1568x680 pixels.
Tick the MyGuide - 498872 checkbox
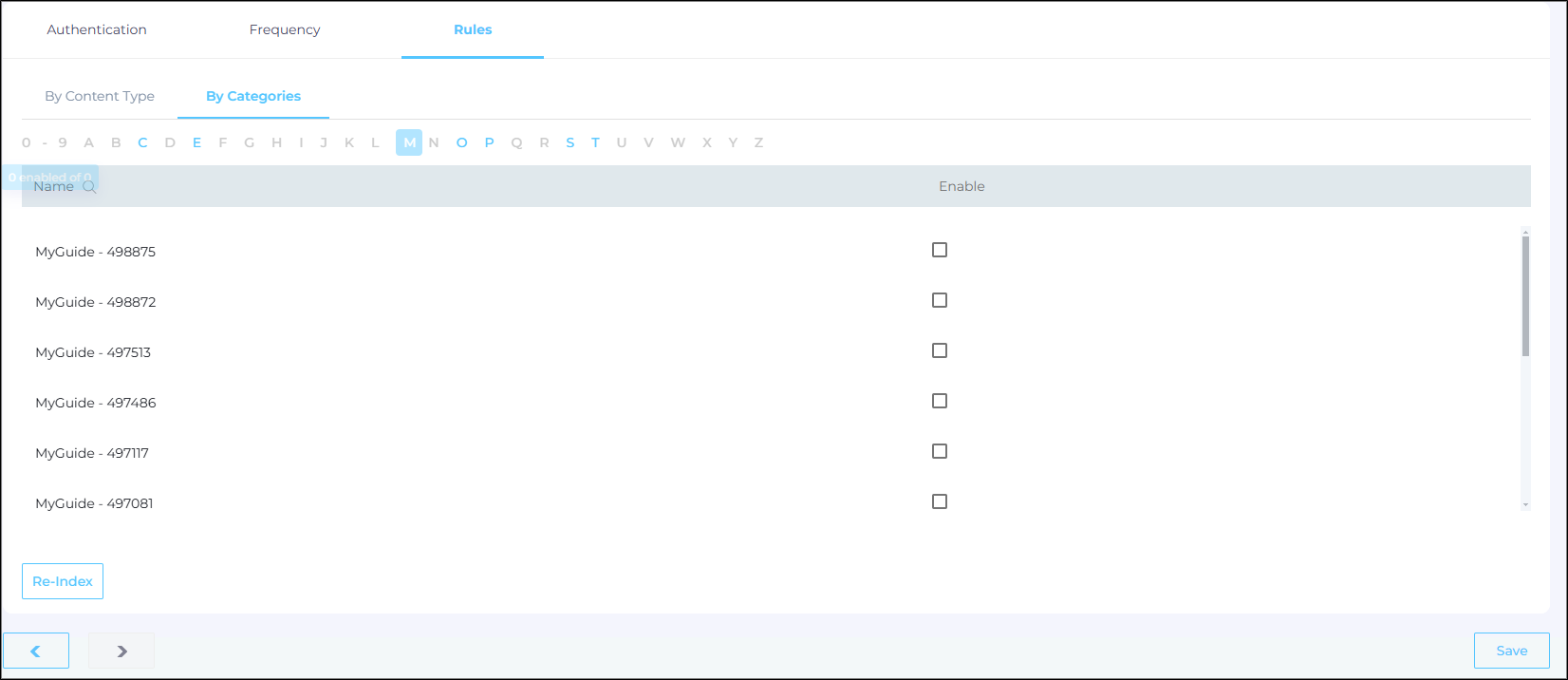pos(940,300)
